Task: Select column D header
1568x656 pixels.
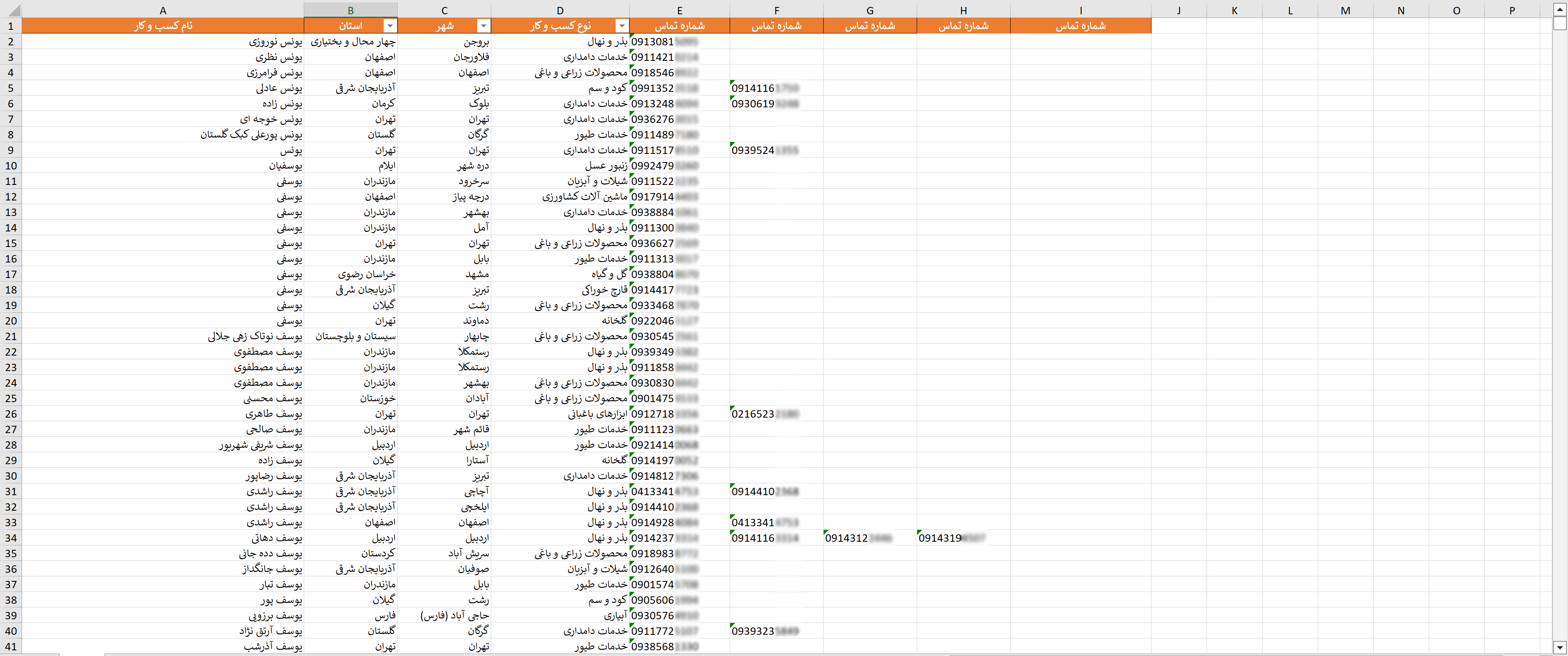Action: [560, 10]
